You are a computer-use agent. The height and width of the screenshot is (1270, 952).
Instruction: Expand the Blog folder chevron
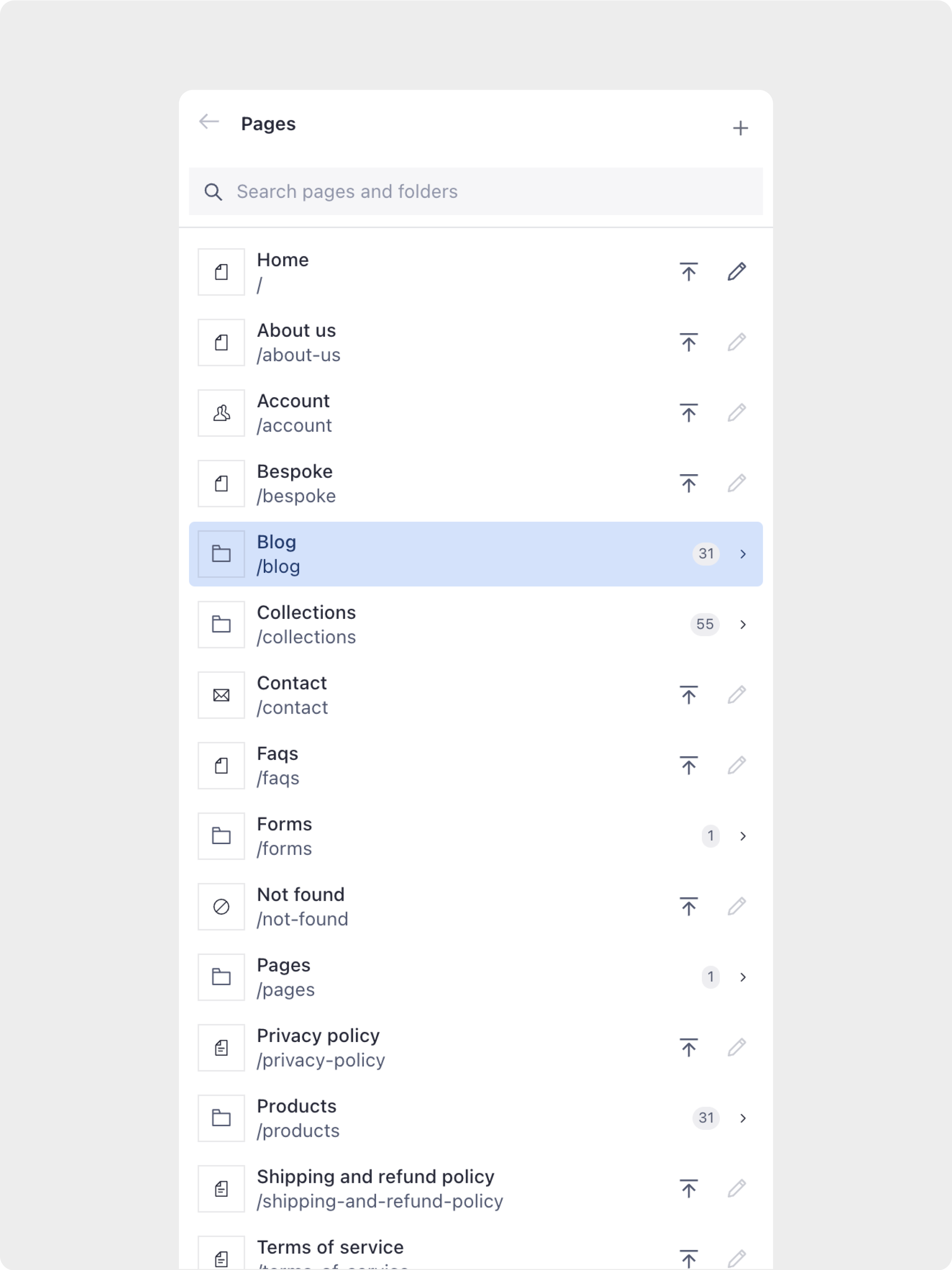pyautogui.click(x=743, y=554)
